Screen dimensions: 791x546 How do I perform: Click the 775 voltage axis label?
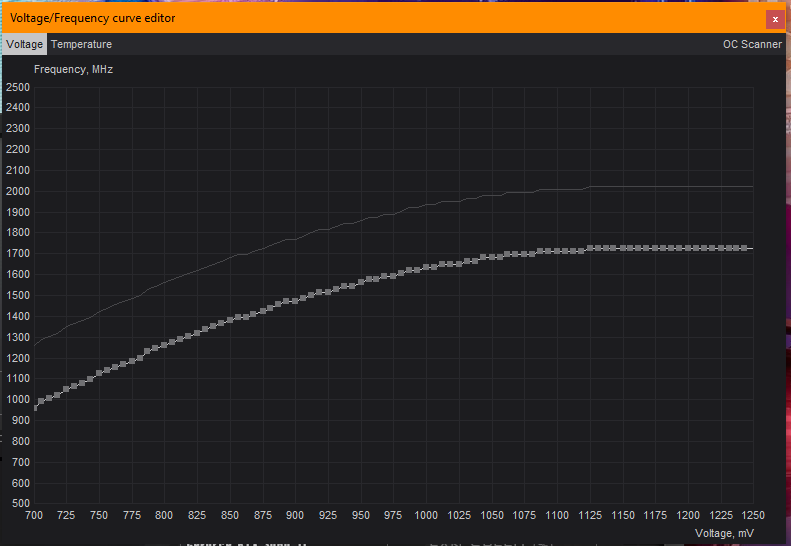pos(132,515)
